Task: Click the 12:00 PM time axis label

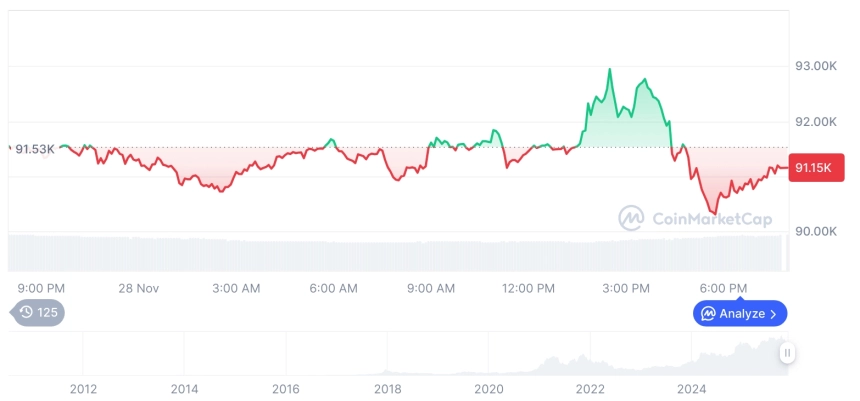Action: (x=528, y=288)
